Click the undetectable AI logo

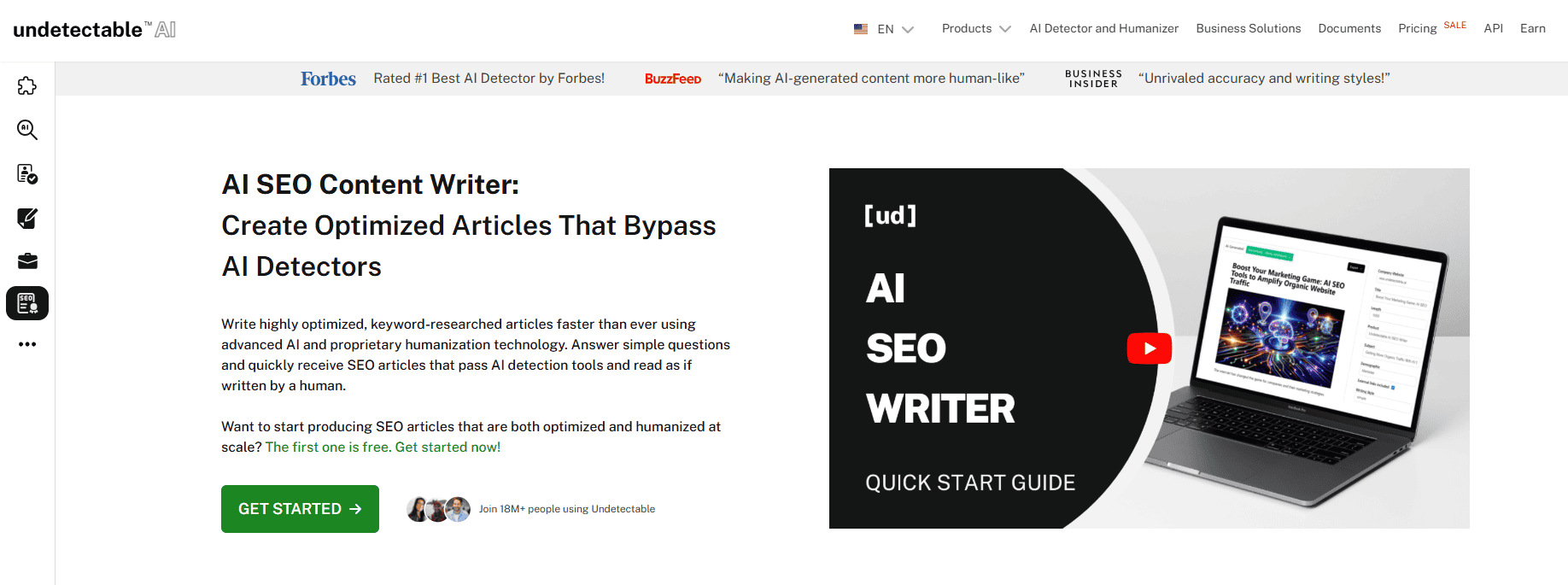click(95, 29)
